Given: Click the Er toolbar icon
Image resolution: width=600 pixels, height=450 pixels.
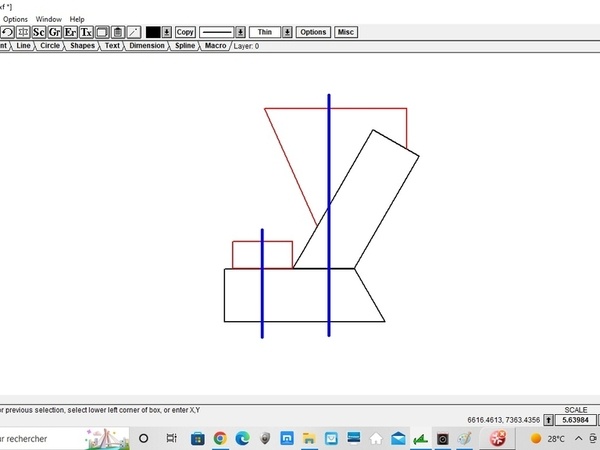Looking at the screenshot, I should click(70, 32).
